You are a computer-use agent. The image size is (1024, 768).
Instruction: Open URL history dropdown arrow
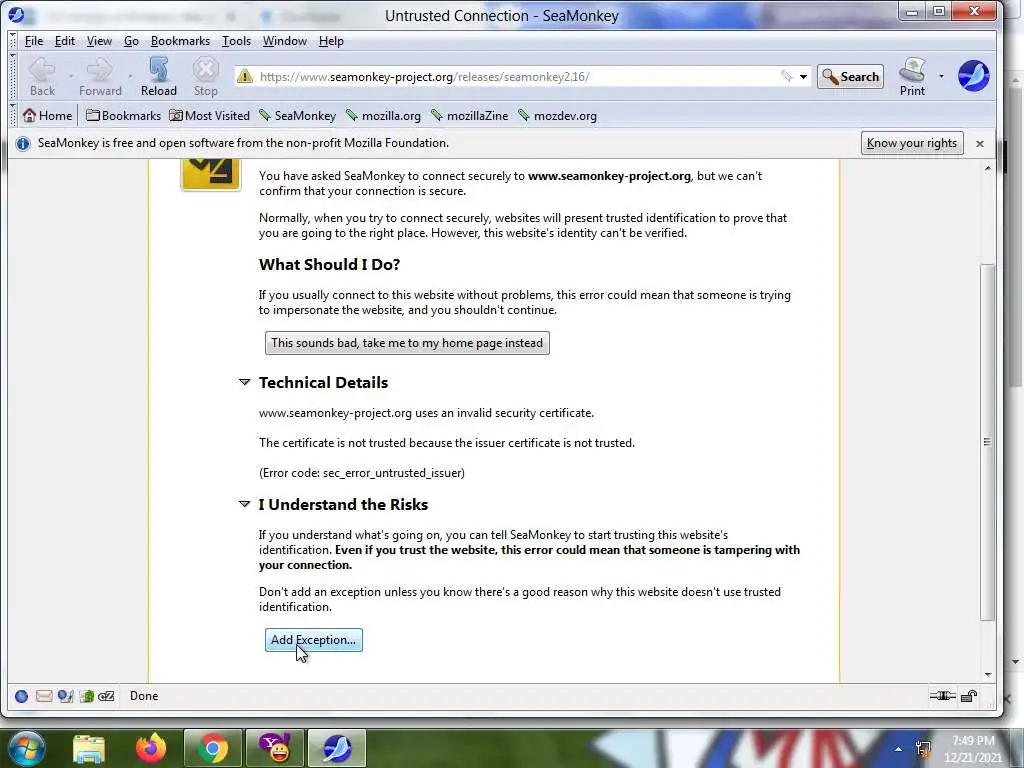coord(803,77)
